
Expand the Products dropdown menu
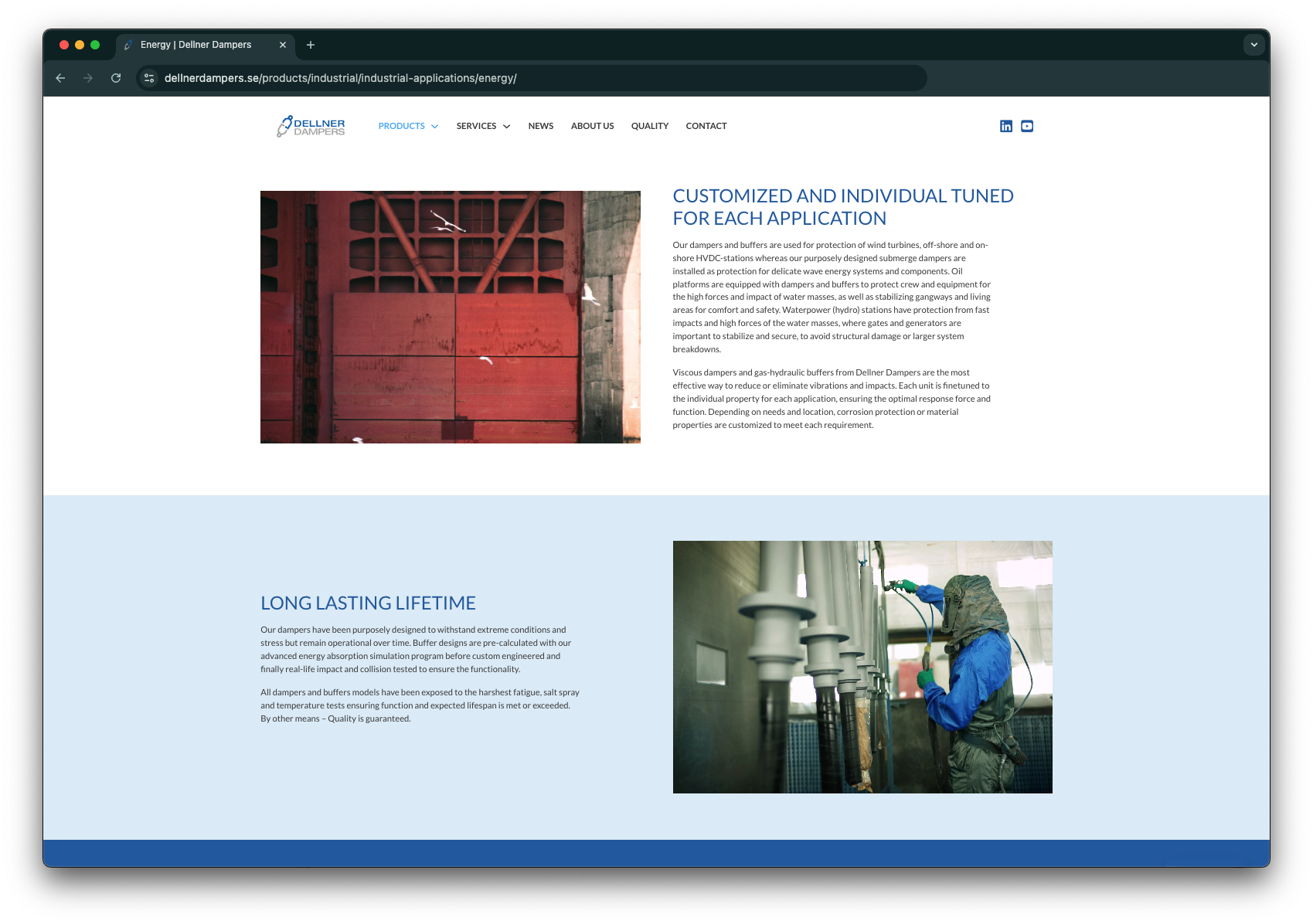[408, 126]
